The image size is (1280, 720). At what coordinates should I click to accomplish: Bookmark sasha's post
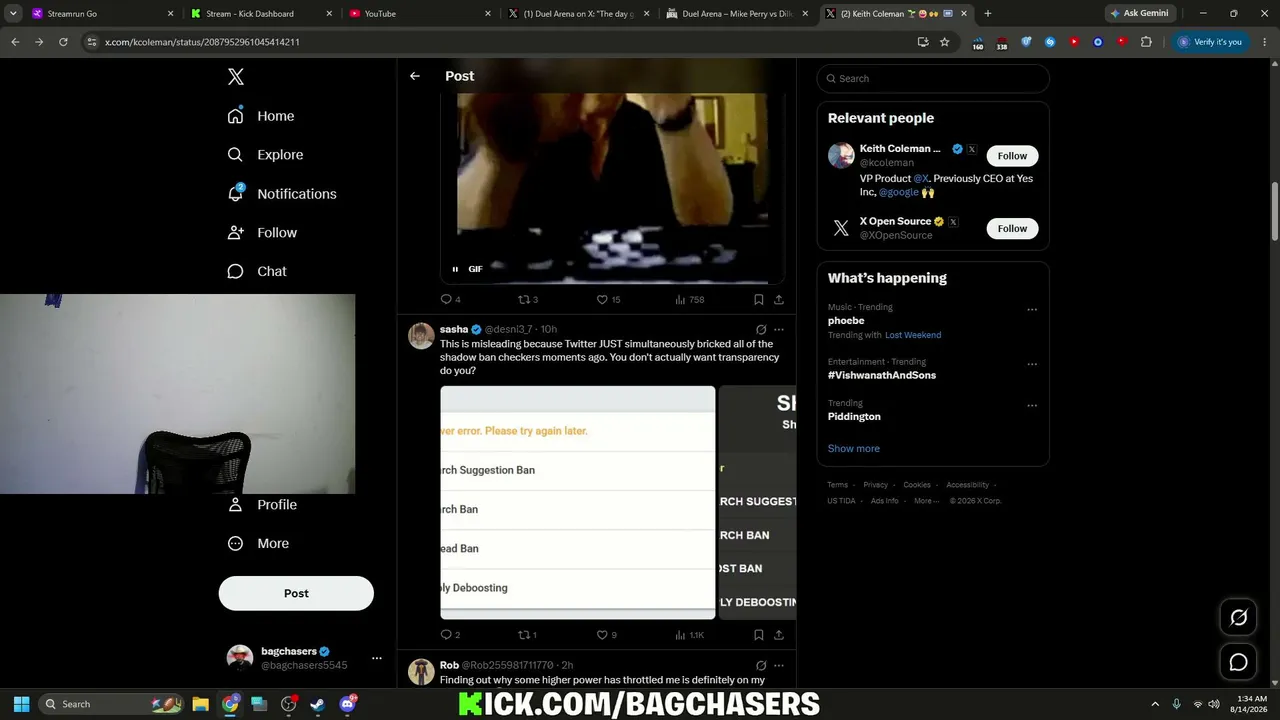(759, 635)
